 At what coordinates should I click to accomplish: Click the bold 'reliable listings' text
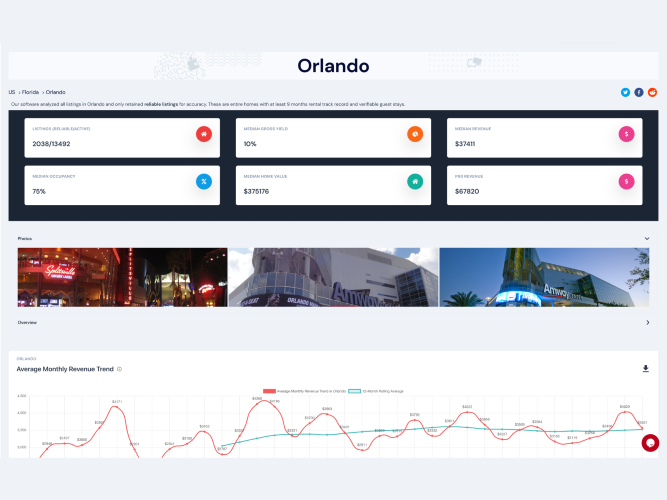click(x=161, y=104)
